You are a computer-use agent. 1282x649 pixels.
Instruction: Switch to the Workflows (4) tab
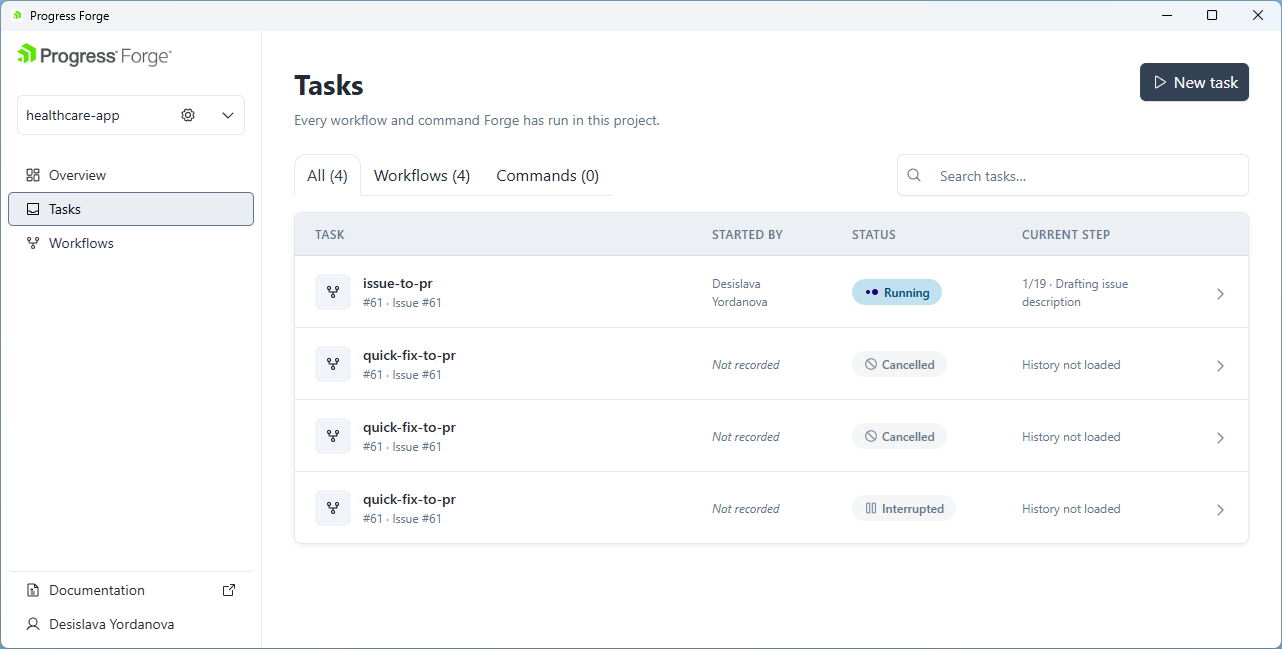click(422, 175)
